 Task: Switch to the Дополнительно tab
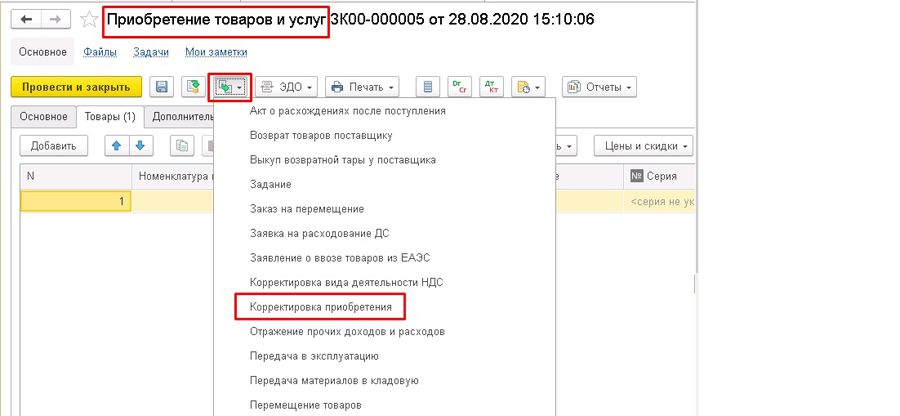point(179,116)
